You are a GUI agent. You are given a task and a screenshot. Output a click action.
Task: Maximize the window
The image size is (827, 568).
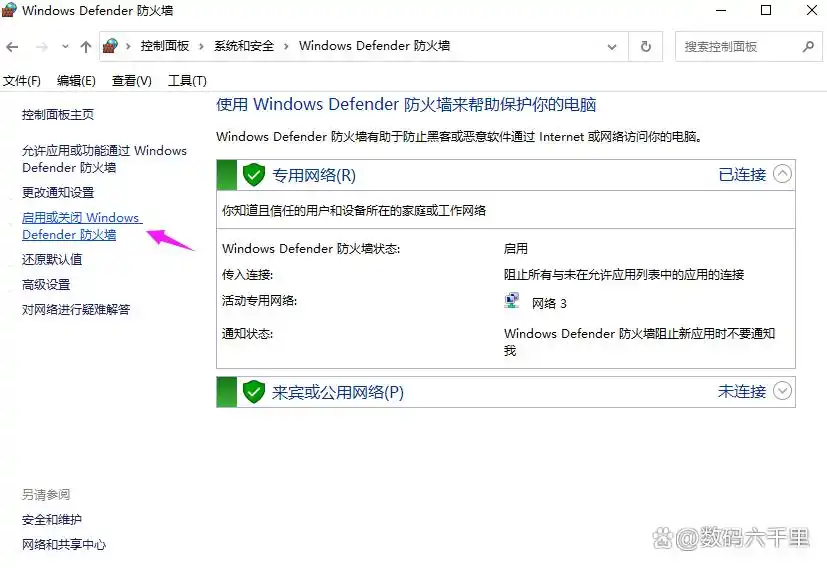click(766, 10)
